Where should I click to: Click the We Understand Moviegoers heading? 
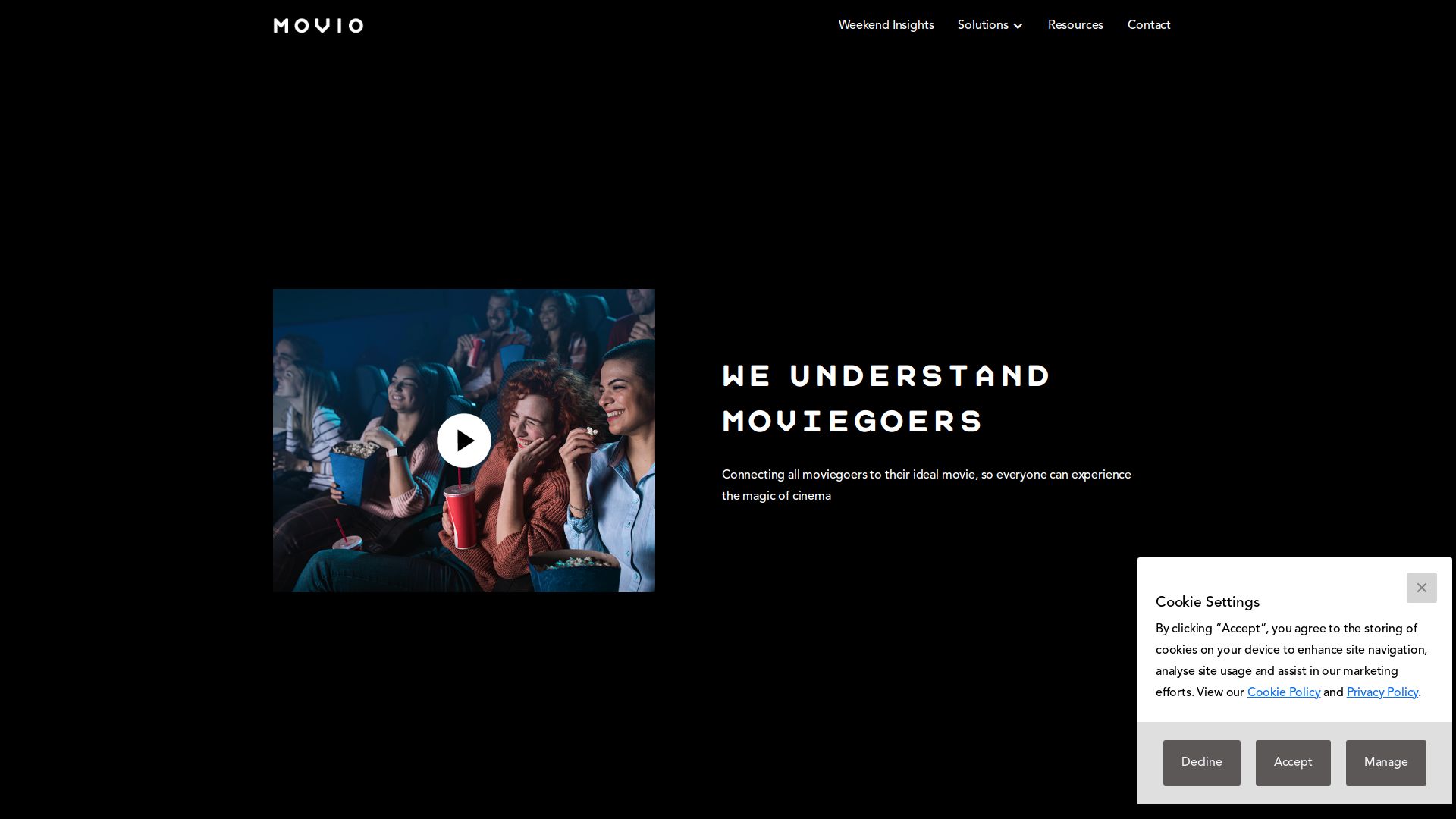point(886,399)
